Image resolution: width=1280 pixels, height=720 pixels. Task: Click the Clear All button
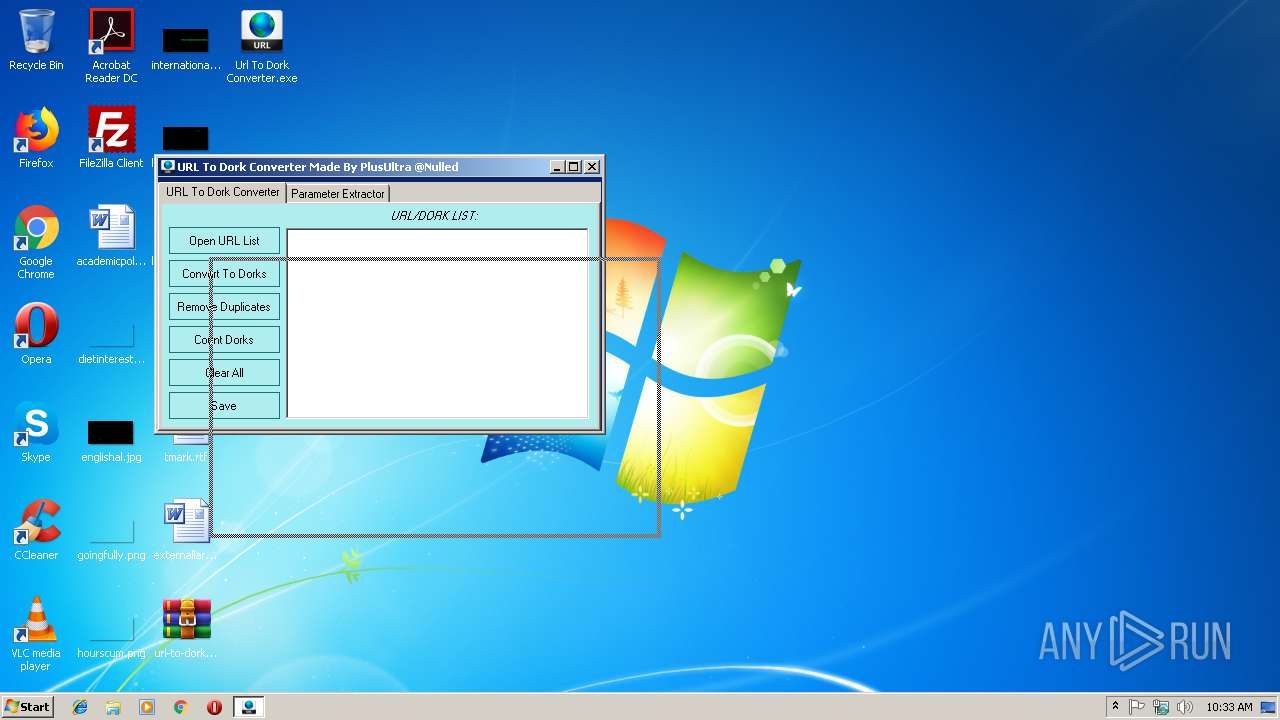click(224, 373)
